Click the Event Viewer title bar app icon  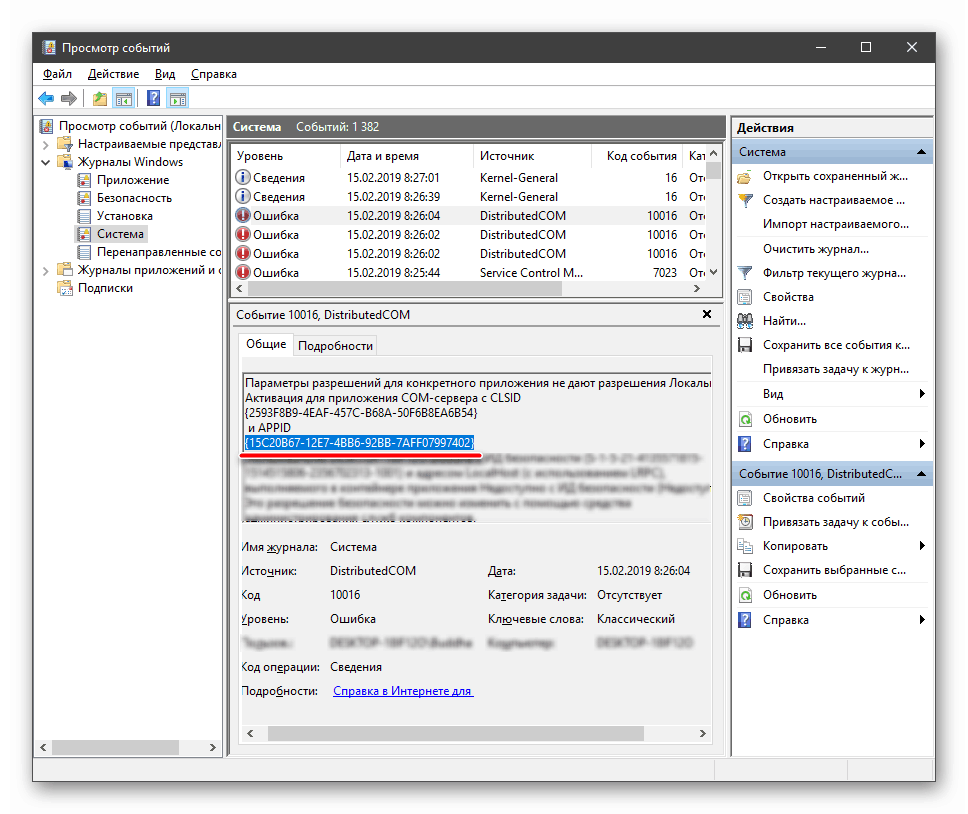pyautogui.click(x=49, y=48)
